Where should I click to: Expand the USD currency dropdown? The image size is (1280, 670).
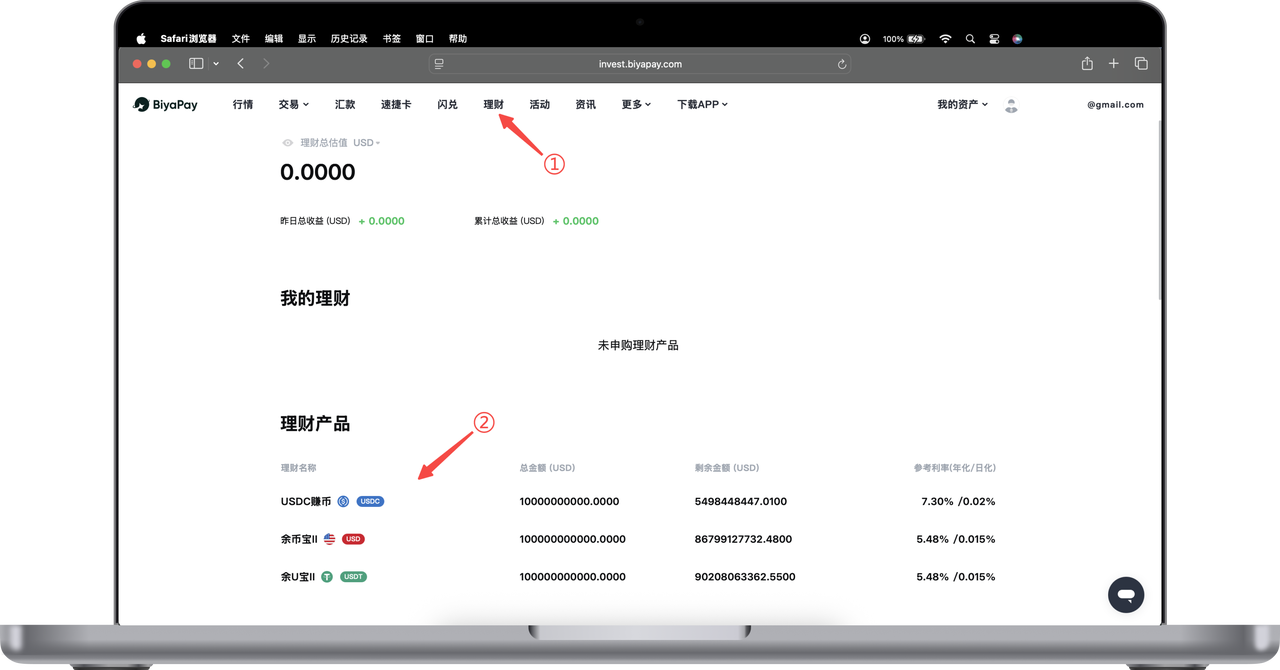(366, 143)
